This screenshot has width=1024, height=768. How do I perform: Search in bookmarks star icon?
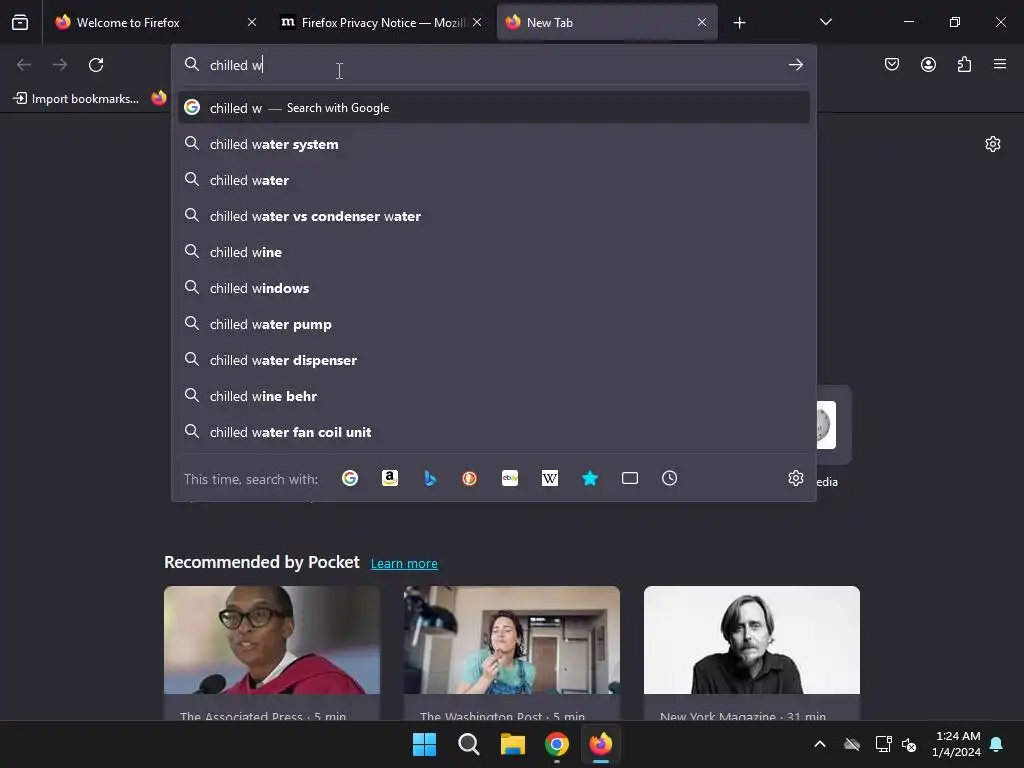coord(590,478)
